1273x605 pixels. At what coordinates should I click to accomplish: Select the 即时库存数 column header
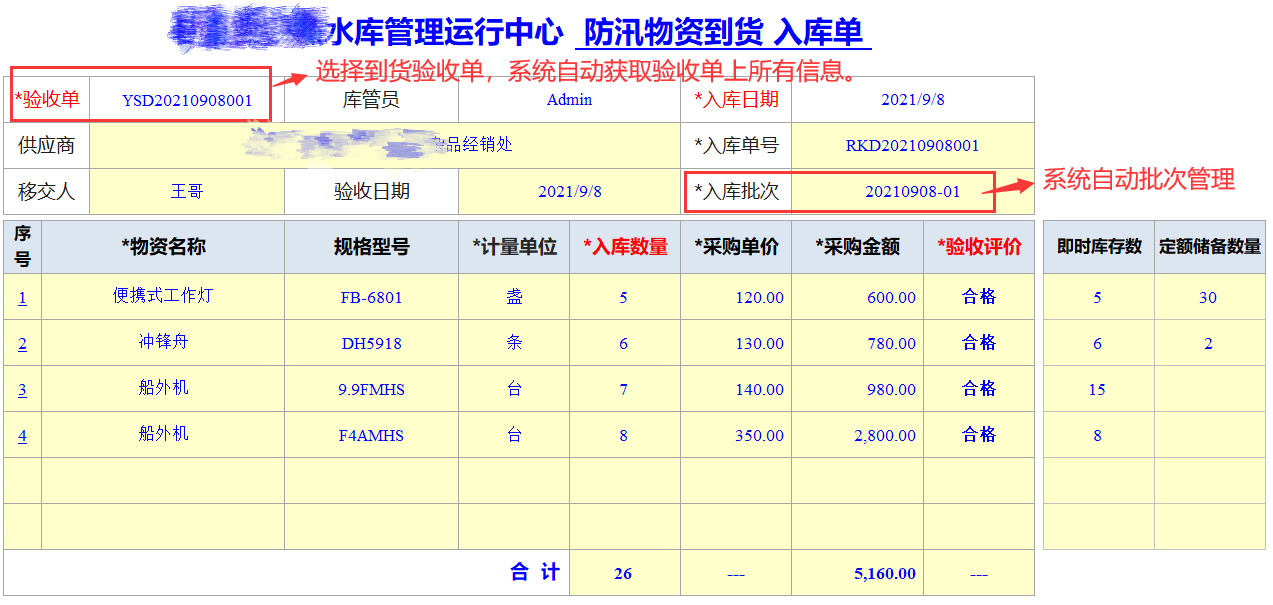click(1097, 248)
